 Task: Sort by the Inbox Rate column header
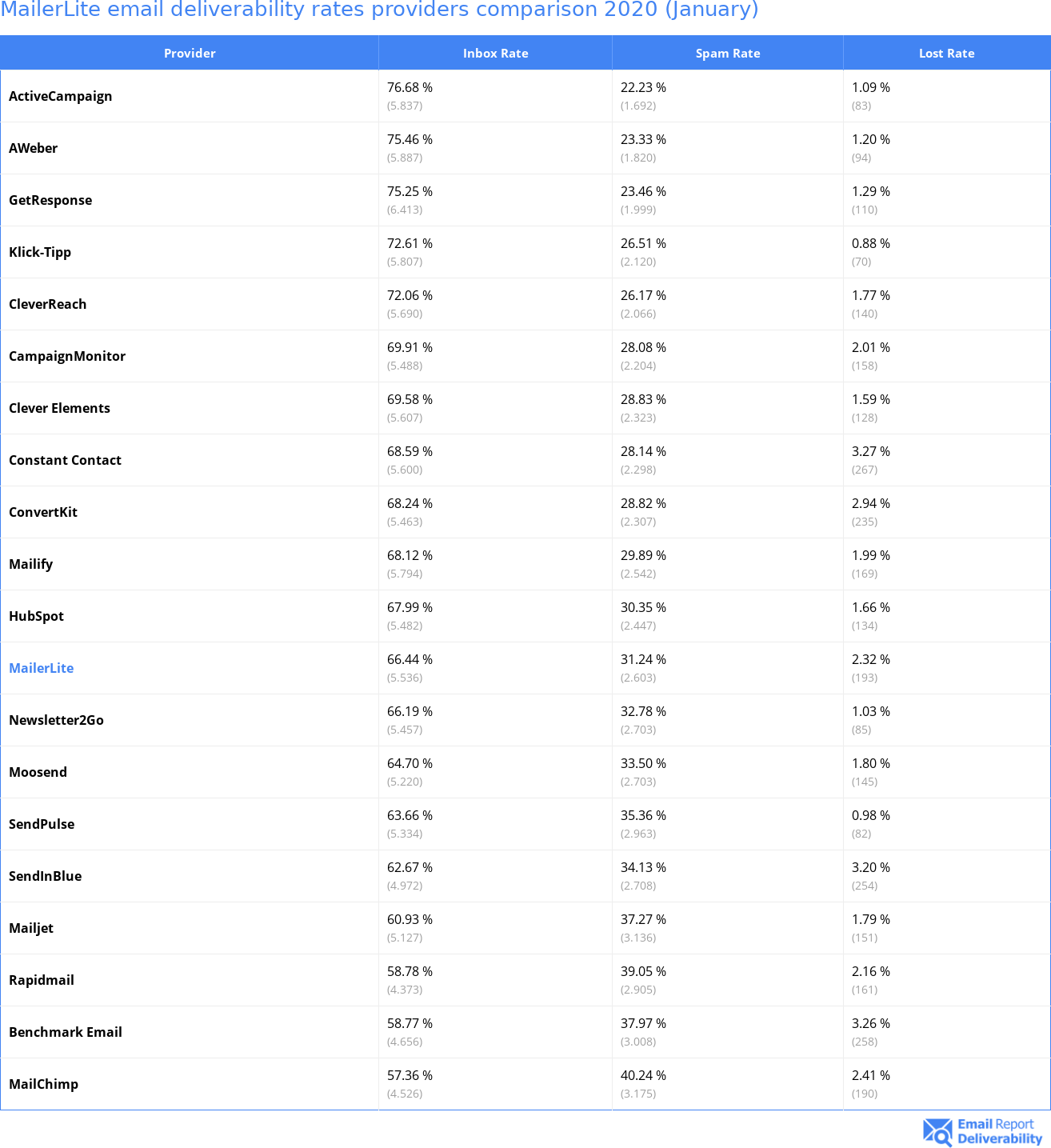[x=495, y=54]
